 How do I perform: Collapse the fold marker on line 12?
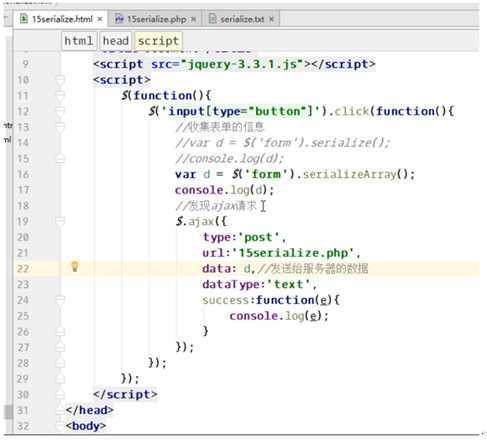coord(60,111)
